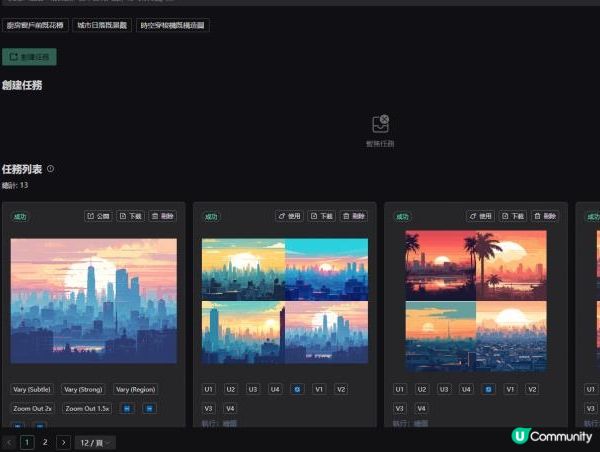Go to the previous page with the left arrow
The image size is (600, 452).
click(x=9, y=442)
